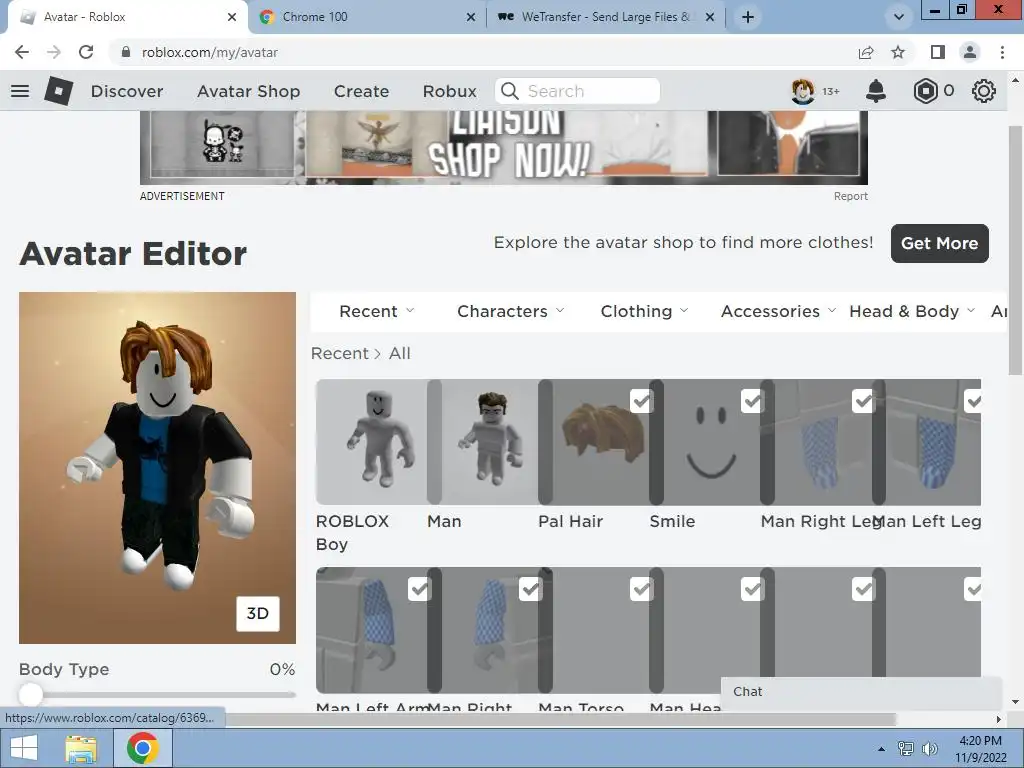Open Avatar Shop in top navigation

pos(248,91)
